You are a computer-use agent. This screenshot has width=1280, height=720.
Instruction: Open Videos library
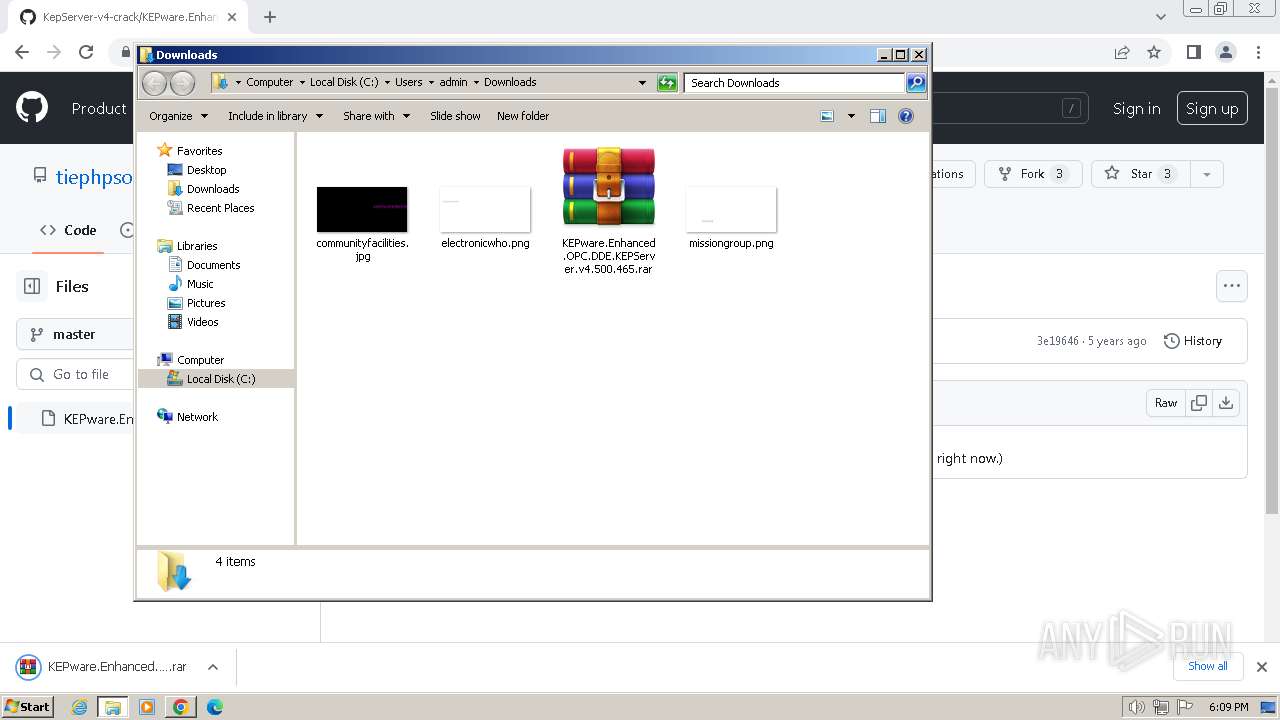pyautogui.click(x=202, y=322)
